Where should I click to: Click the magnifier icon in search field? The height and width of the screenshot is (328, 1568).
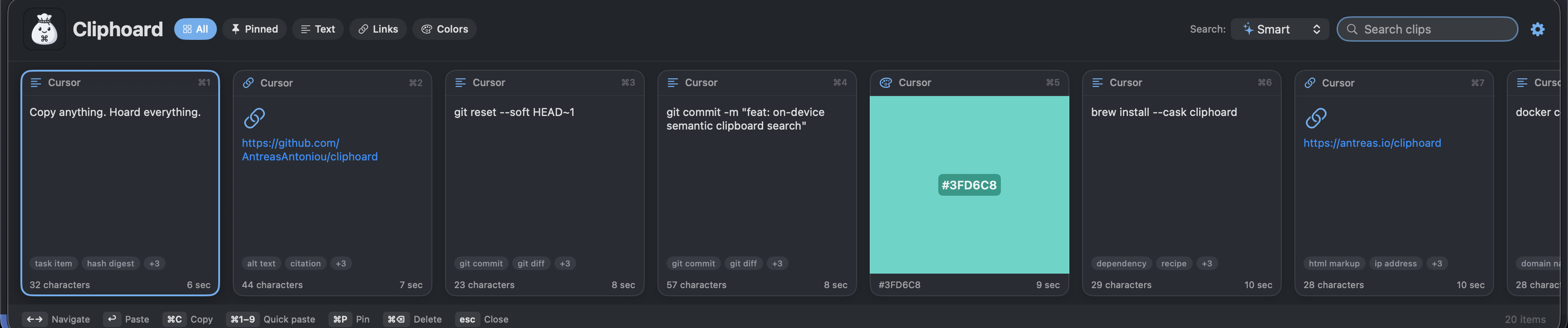(x=1352, y=29)
